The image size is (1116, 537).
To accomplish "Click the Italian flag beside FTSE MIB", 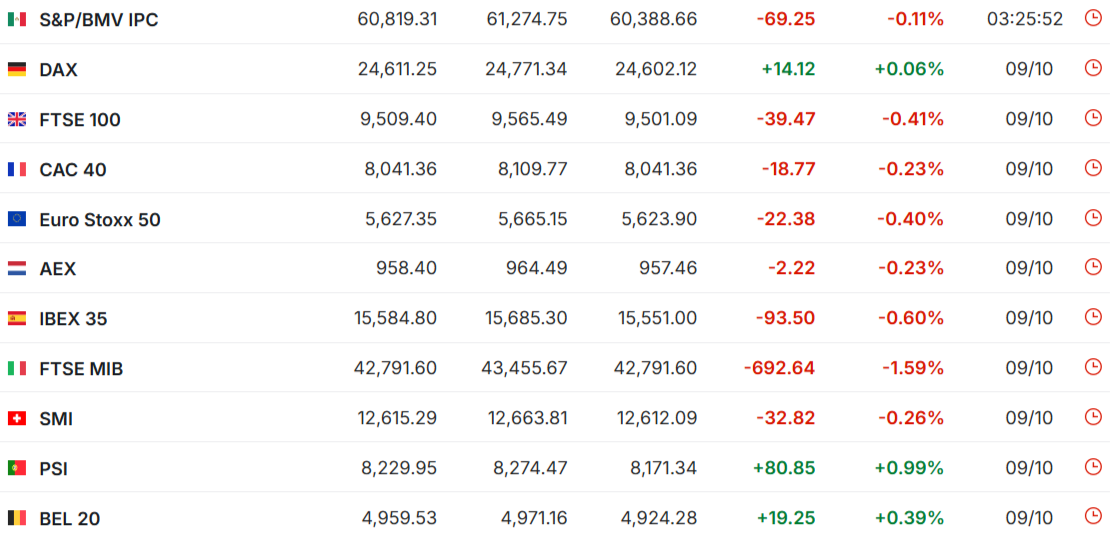I will click(17, 368).
